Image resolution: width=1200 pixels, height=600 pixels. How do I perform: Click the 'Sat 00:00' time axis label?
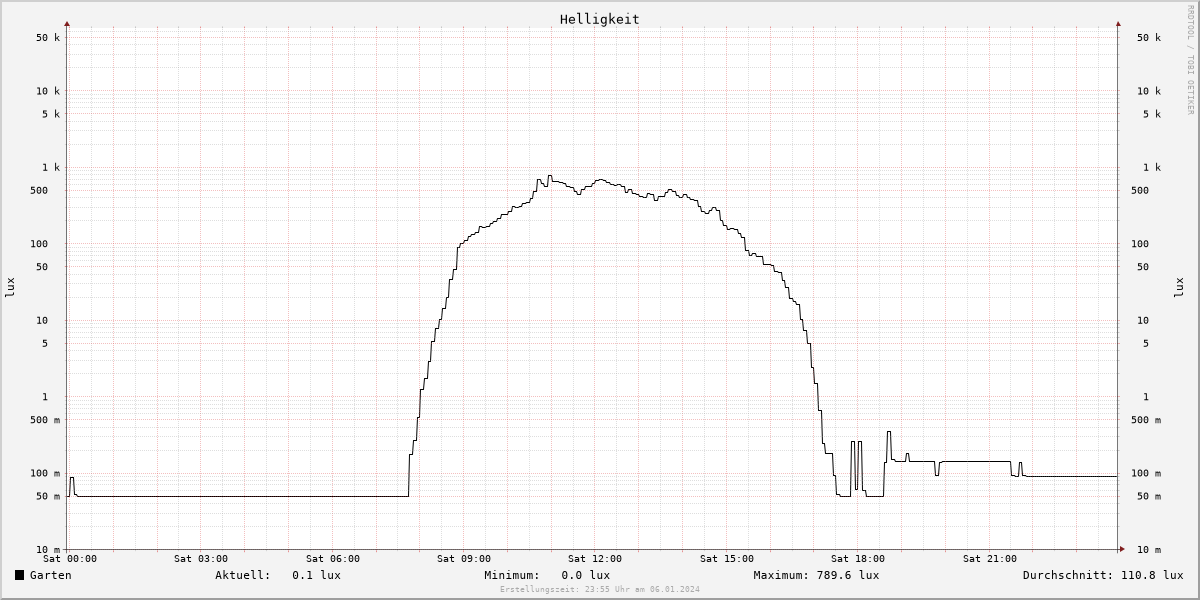coord(70,559)
